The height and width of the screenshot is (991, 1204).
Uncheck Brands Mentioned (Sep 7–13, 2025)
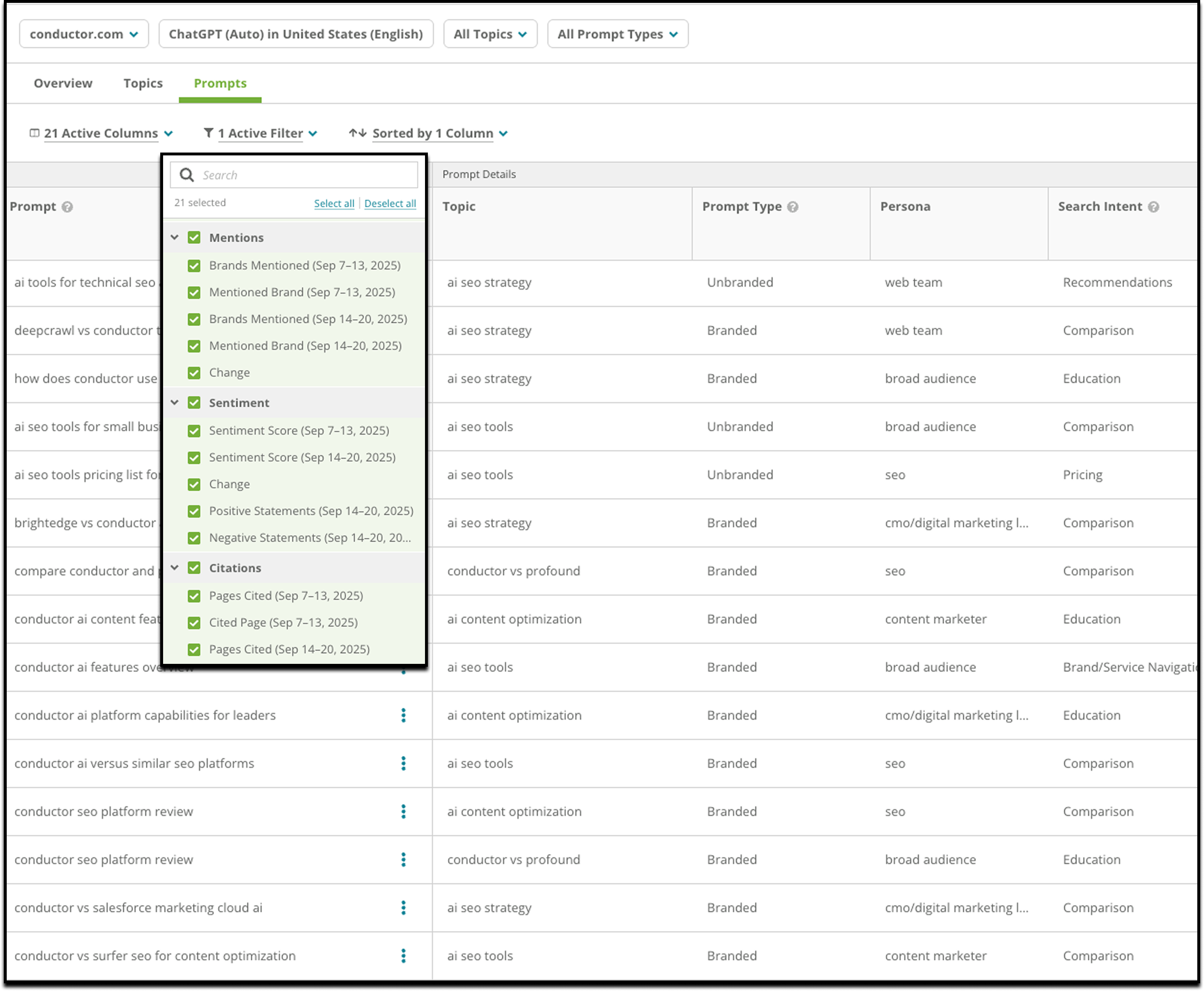[x=194, y=265]
